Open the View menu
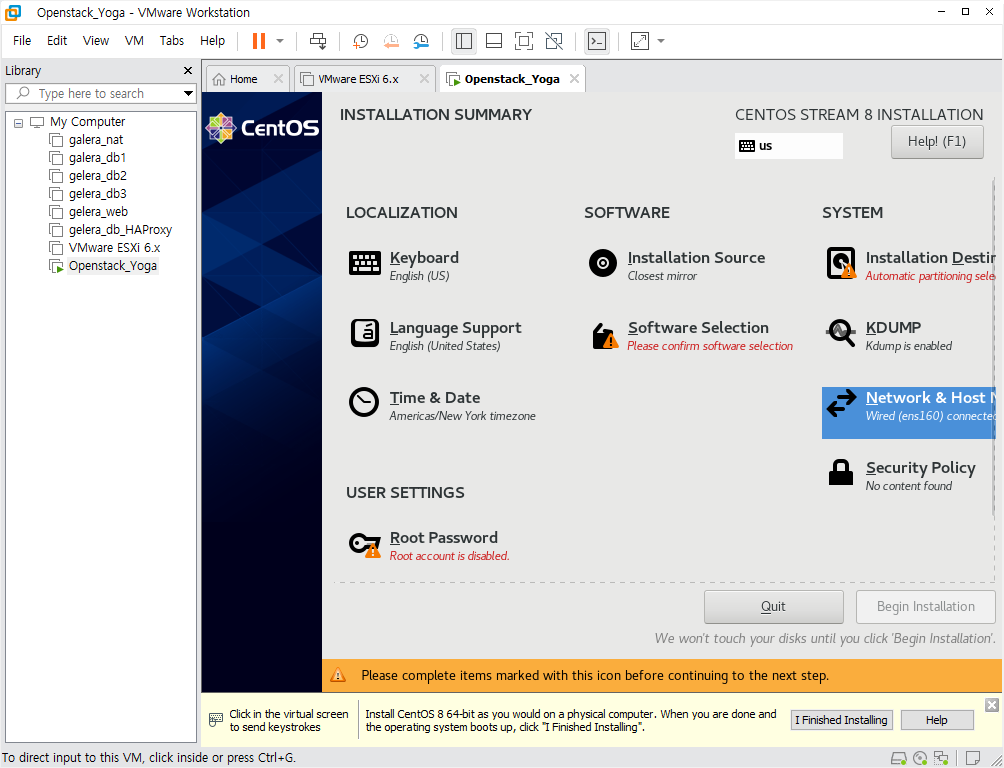 [95, 40]
